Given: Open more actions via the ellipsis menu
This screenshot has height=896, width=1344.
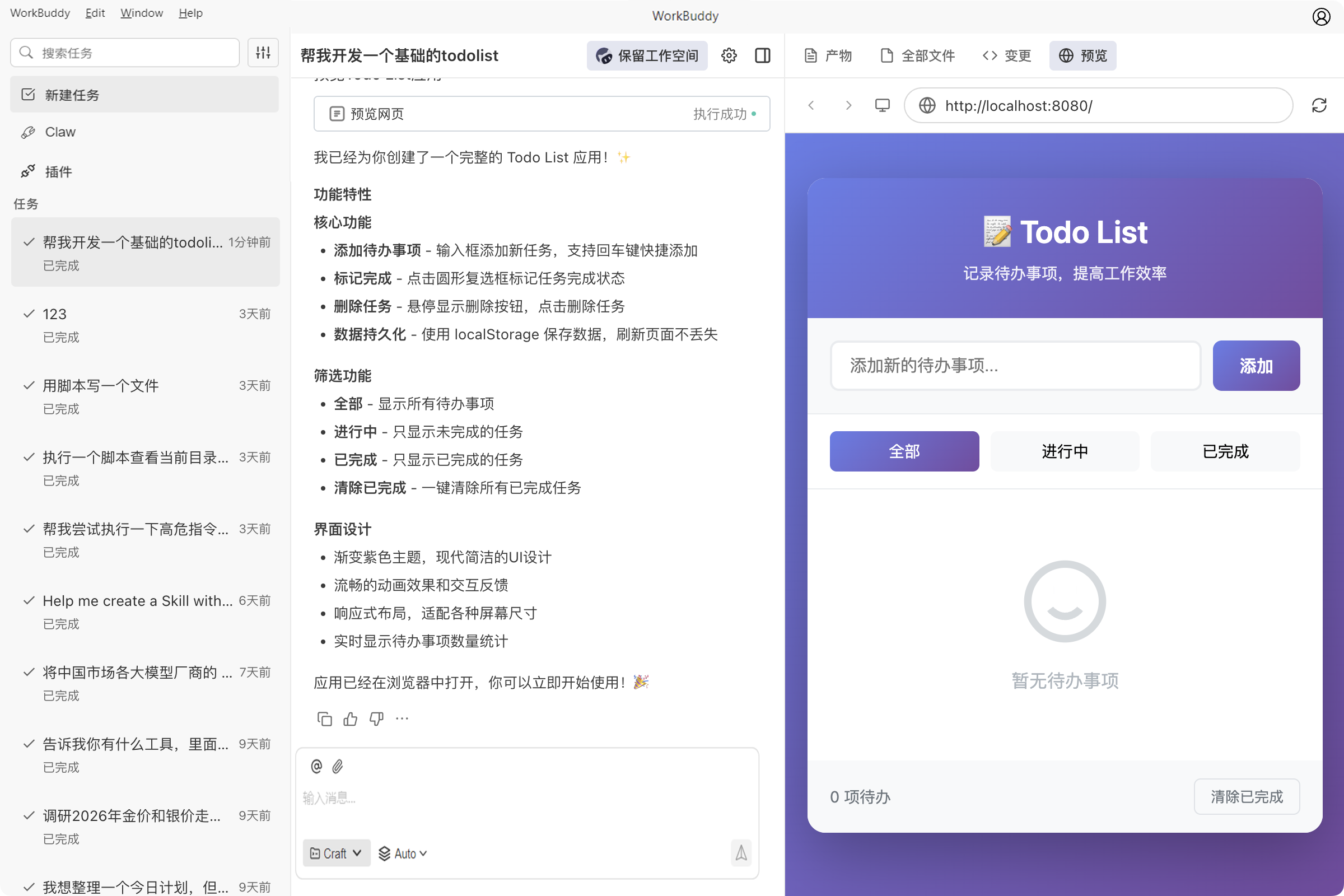Looking at the screenshot, I should point(402,719).
